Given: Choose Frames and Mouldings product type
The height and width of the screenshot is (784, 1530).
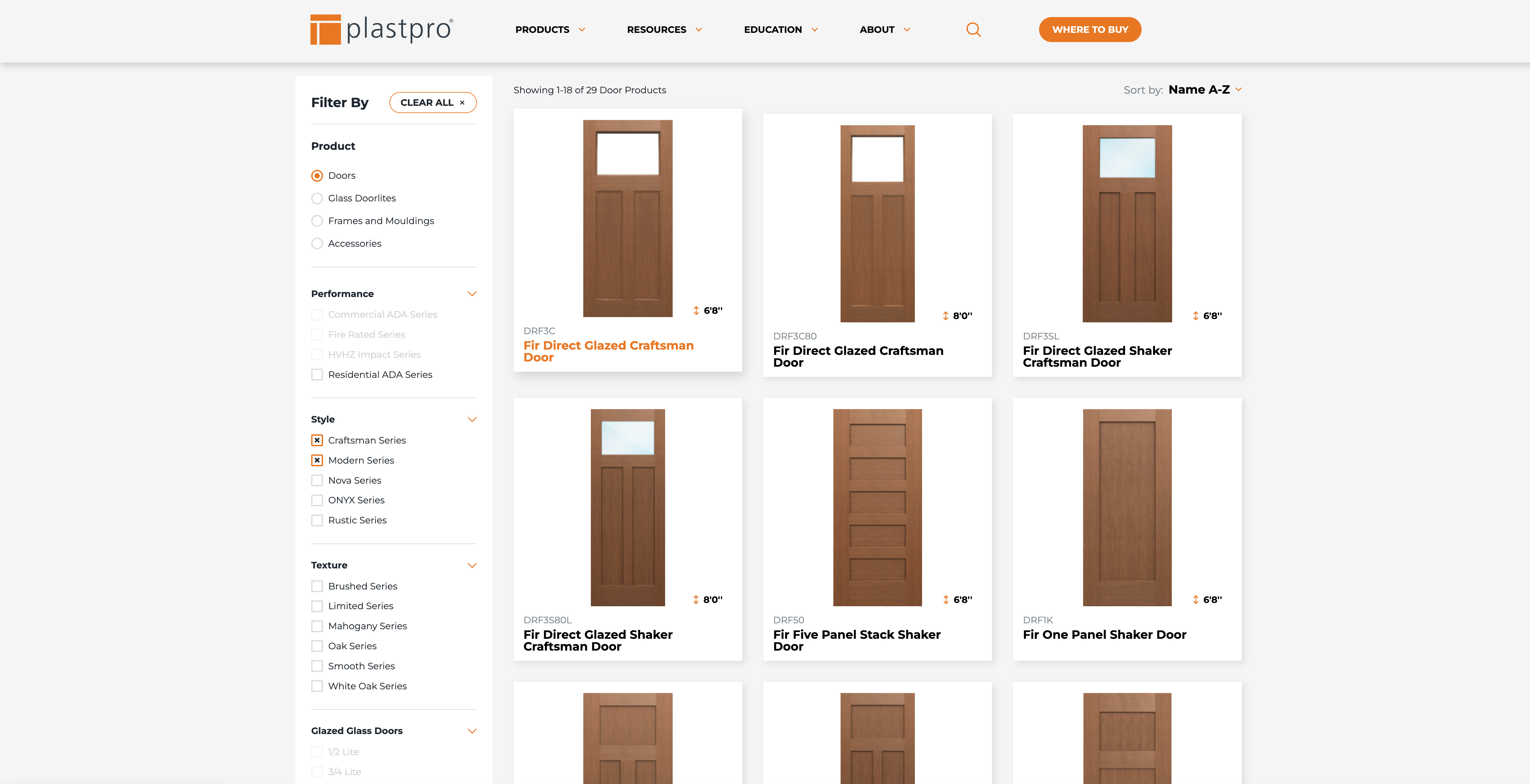Looking at the screenshot, I should coord(317,221).
